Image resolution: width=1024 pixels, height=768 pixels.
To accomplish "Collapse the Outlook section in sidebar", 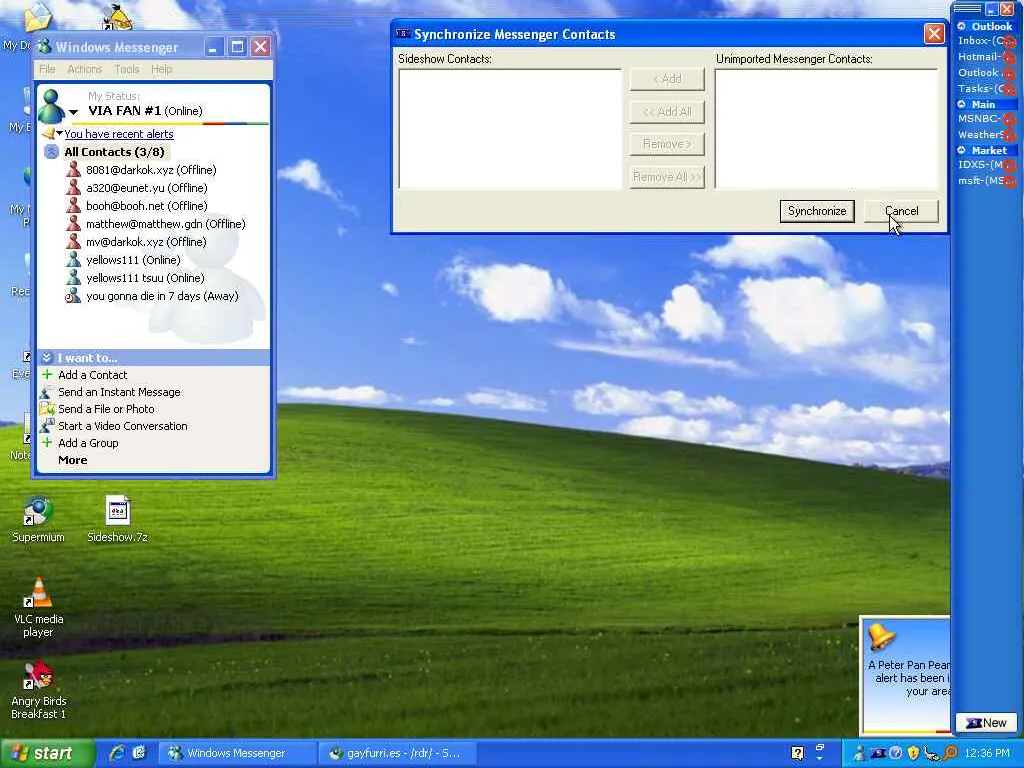I will tap(962, 27).
